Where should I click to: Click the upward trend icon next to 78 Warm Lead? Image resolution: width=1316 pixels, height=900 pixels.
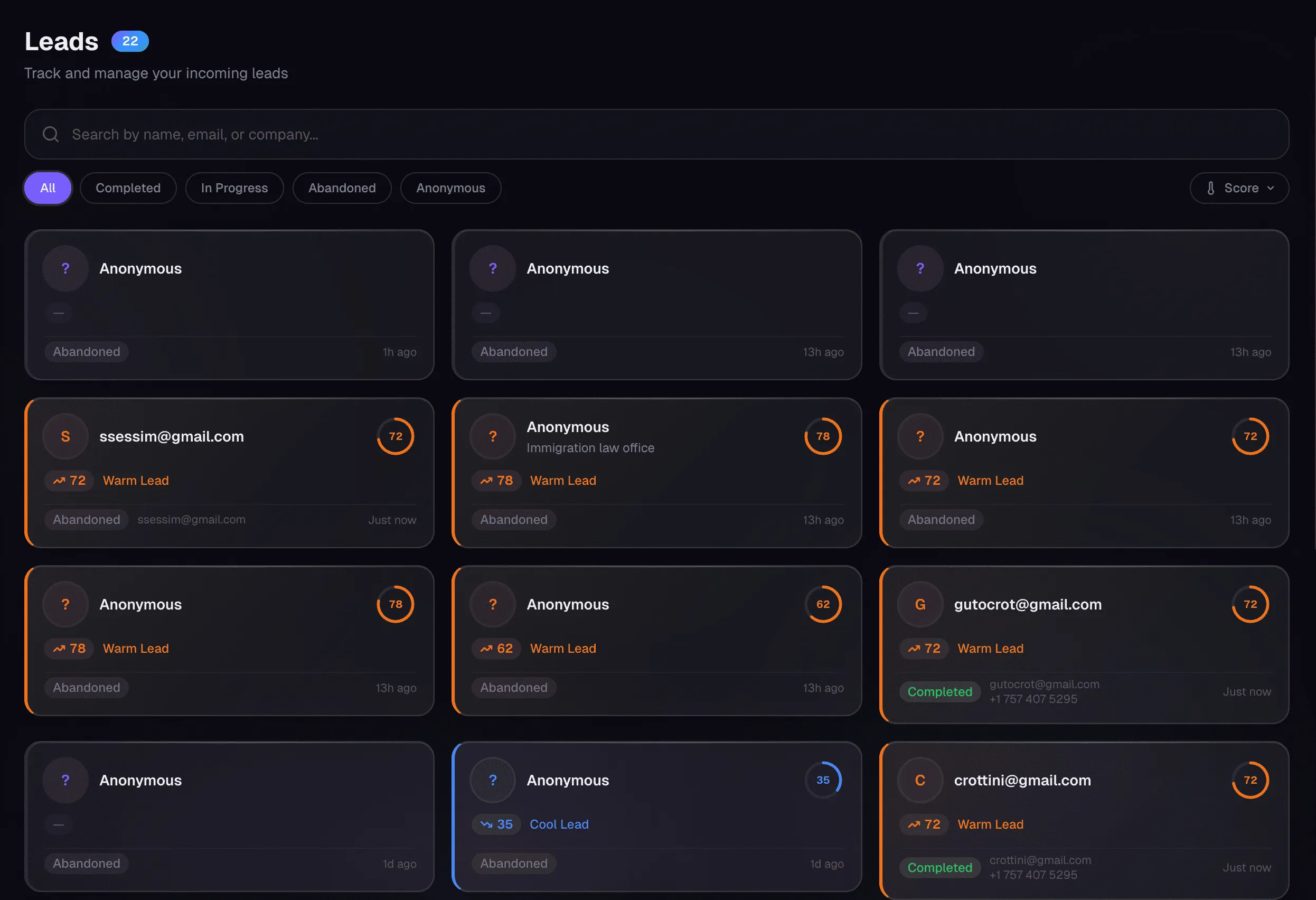[x=485, y=480]
